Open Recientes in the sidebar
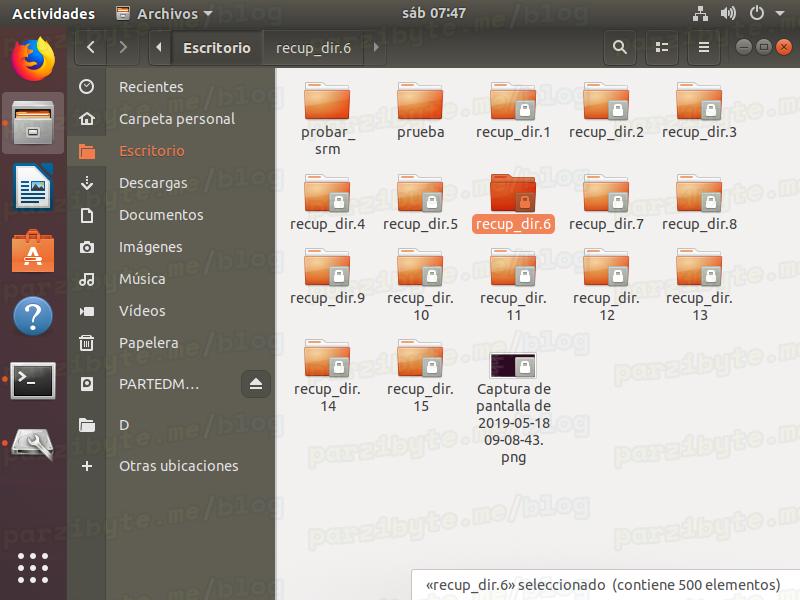 pyautogui.click(x=171, y=87)
